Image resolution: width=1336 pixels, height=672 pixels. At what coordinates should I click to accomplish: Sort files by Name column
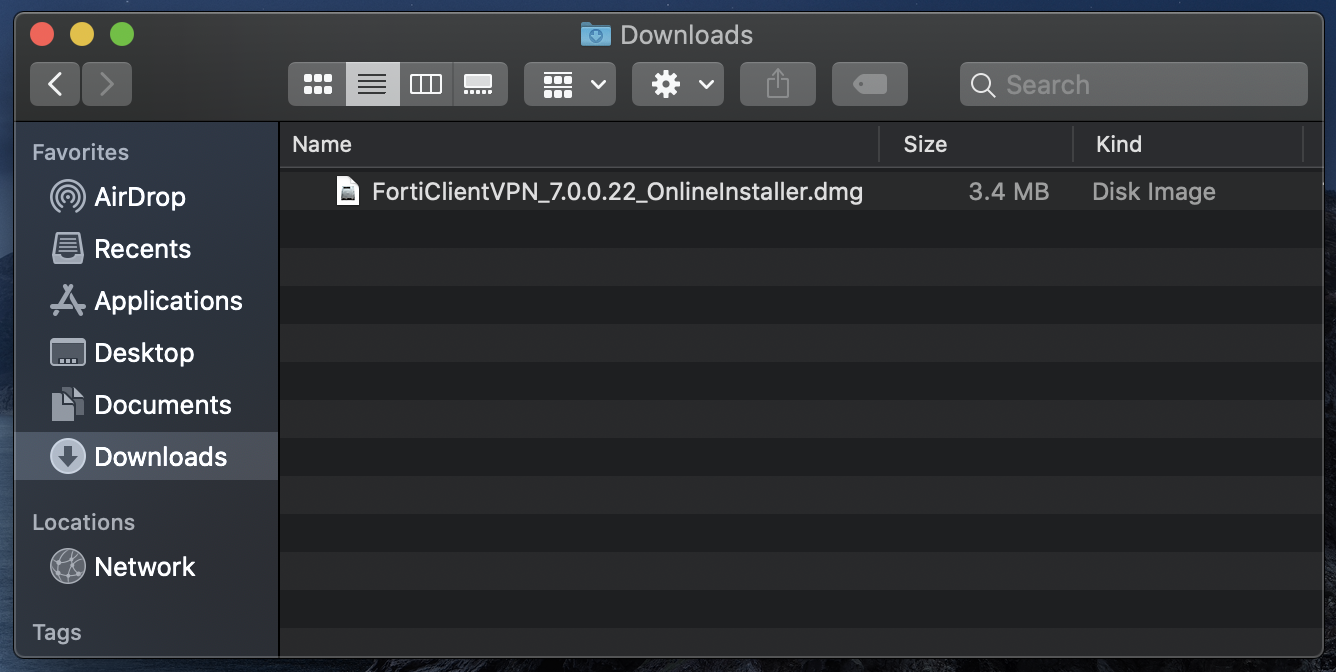pos(579,144)
